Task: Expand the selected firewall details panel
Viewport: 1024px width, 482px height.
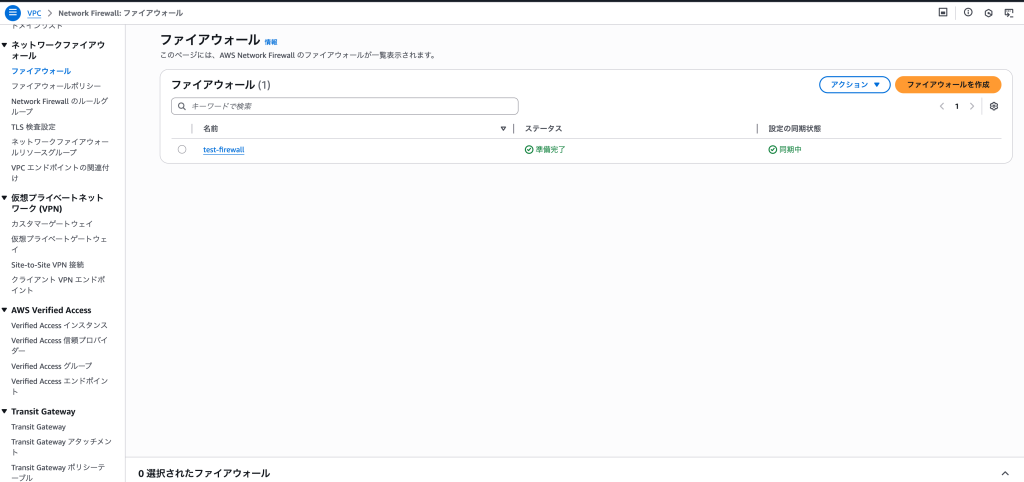Action: (x=1004, y=473)
